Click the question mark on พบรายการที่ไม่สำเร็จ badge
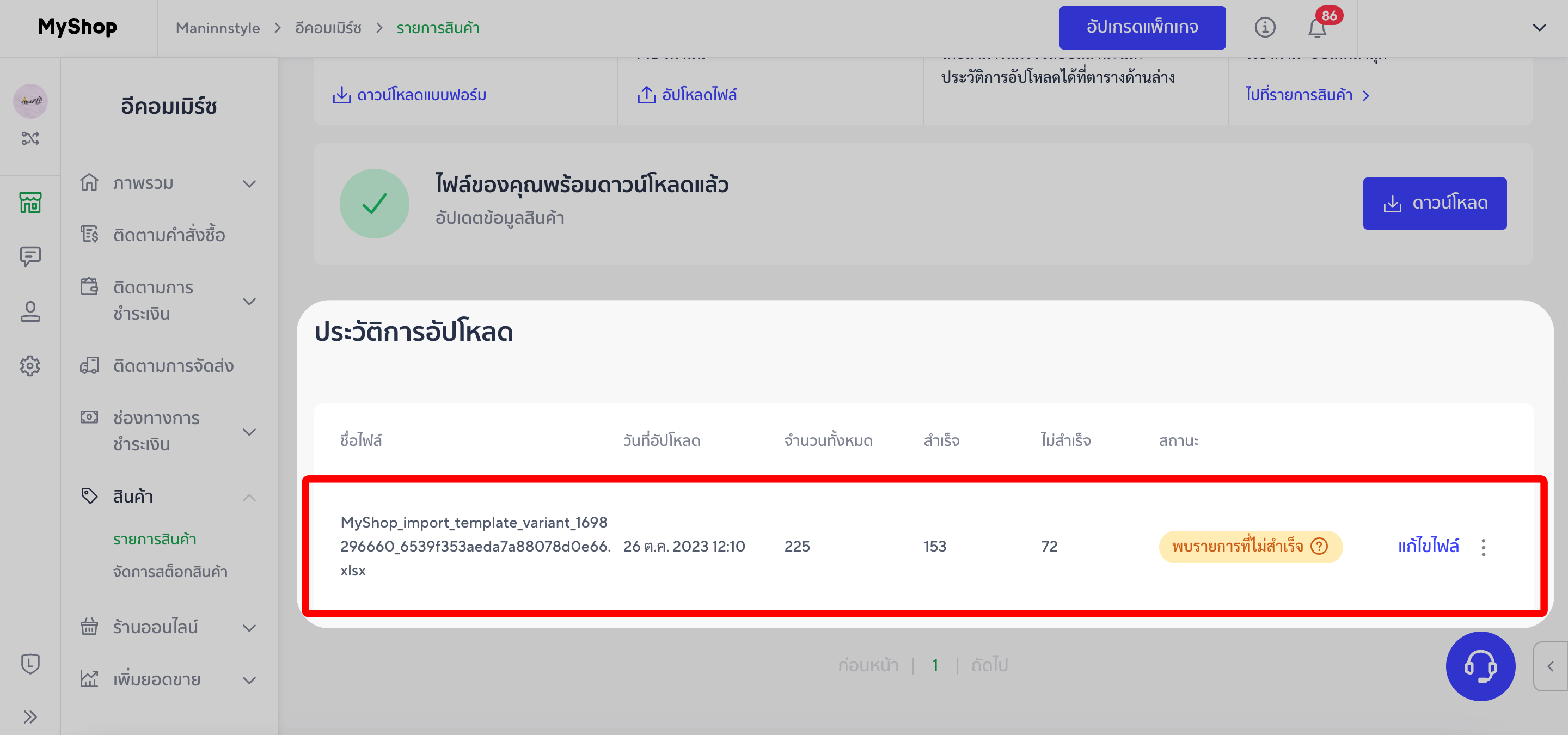Screen dimensions: 1568x735 (x=1319, y=547)
